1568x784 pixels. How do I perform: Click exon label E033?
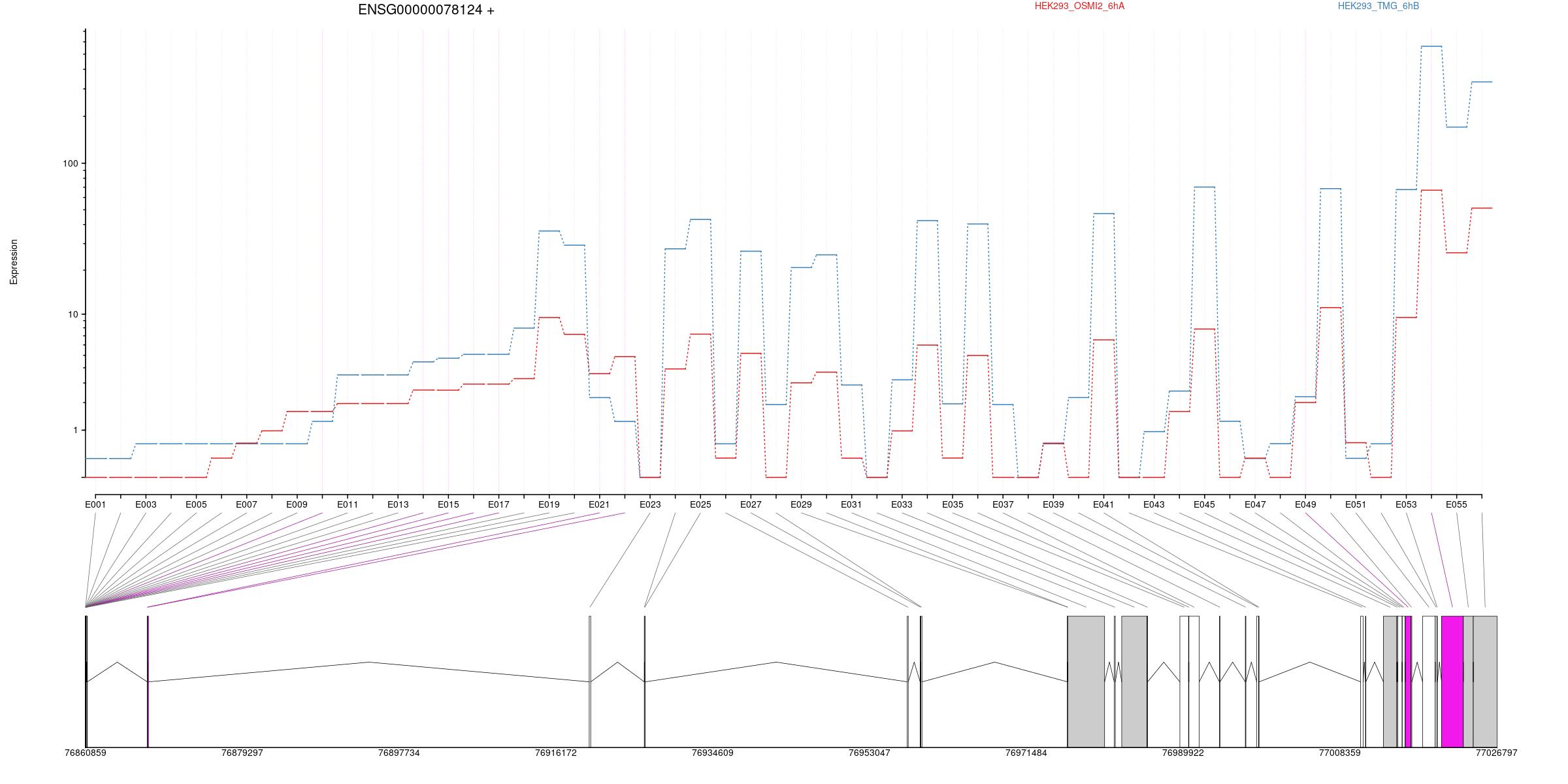pyautogui.click(x=902, y=504)
